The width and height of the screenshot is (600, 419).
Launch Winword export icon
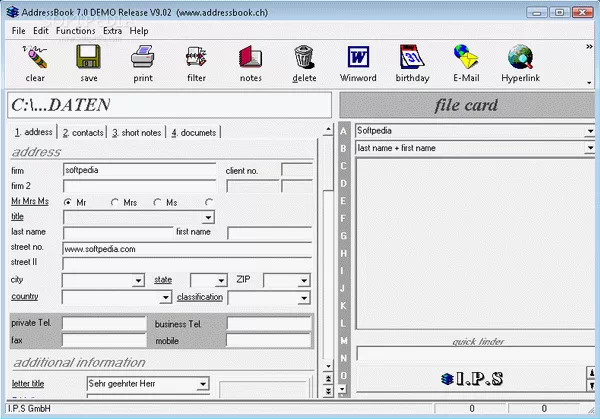[x=358, y=57]
